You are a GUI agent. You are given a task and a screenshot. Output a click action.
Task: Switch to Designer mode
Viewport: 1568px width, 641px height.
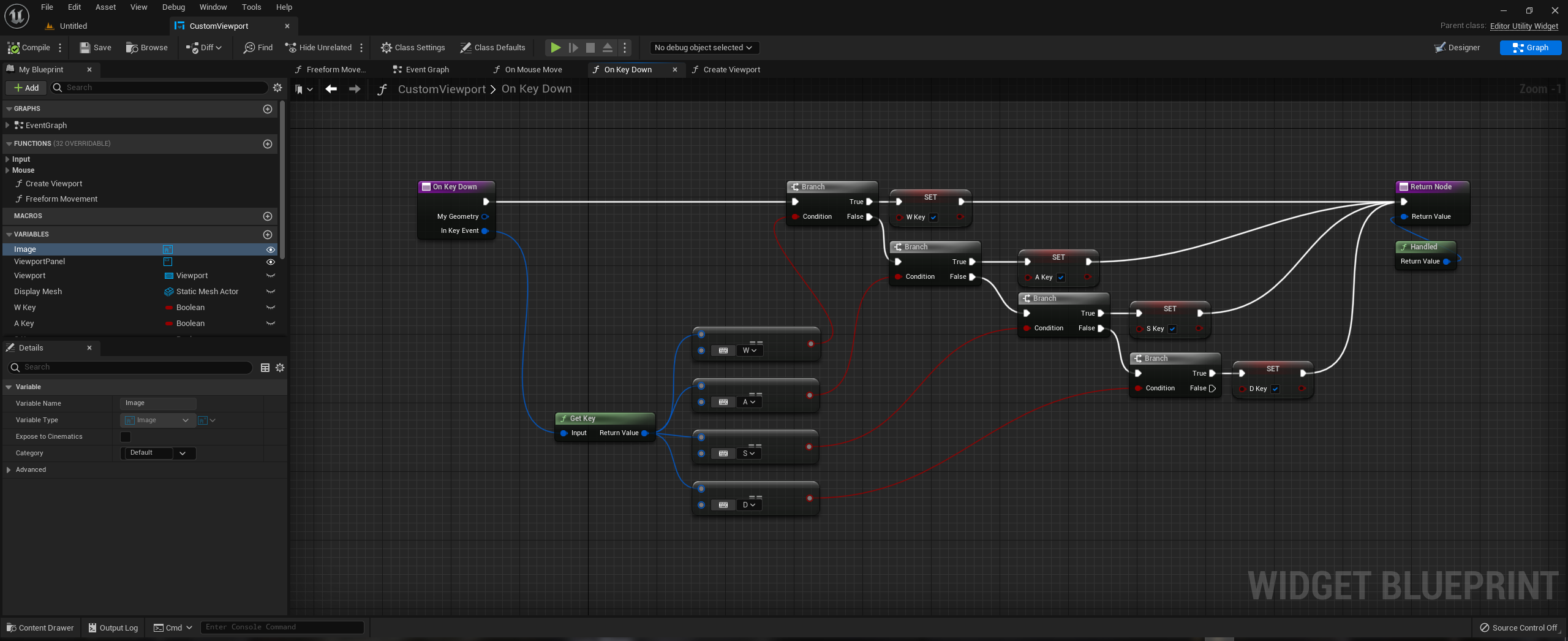(x=1457, y=48)
